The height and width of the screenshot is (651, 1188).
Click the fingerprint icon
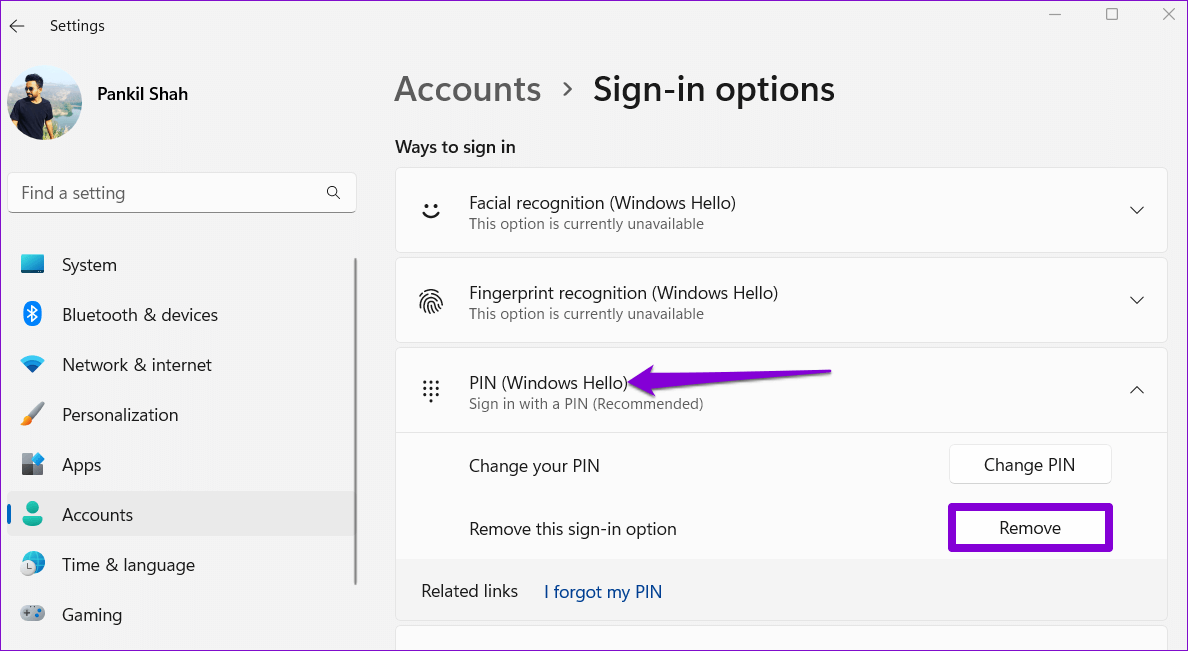pyautogui.click(x=431, y=301)
